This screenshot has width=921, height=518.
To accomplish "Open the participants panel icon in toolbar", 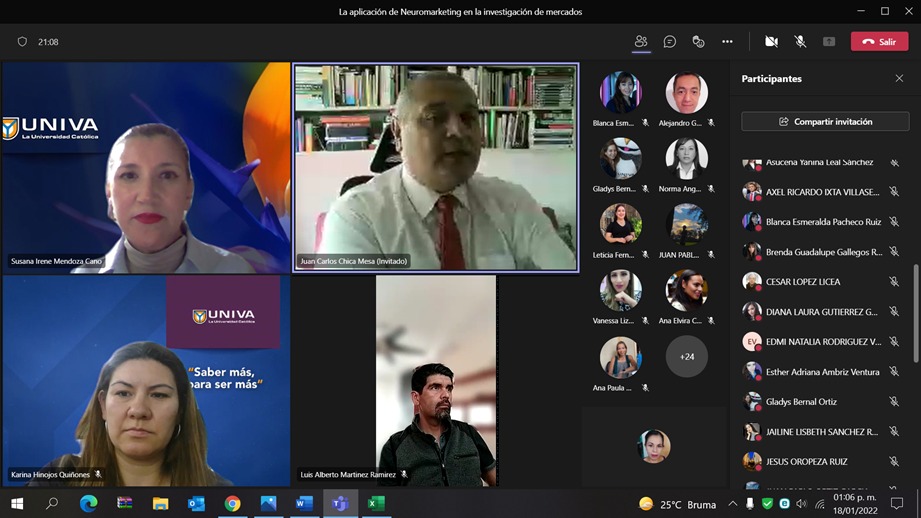I will (641, 42).
